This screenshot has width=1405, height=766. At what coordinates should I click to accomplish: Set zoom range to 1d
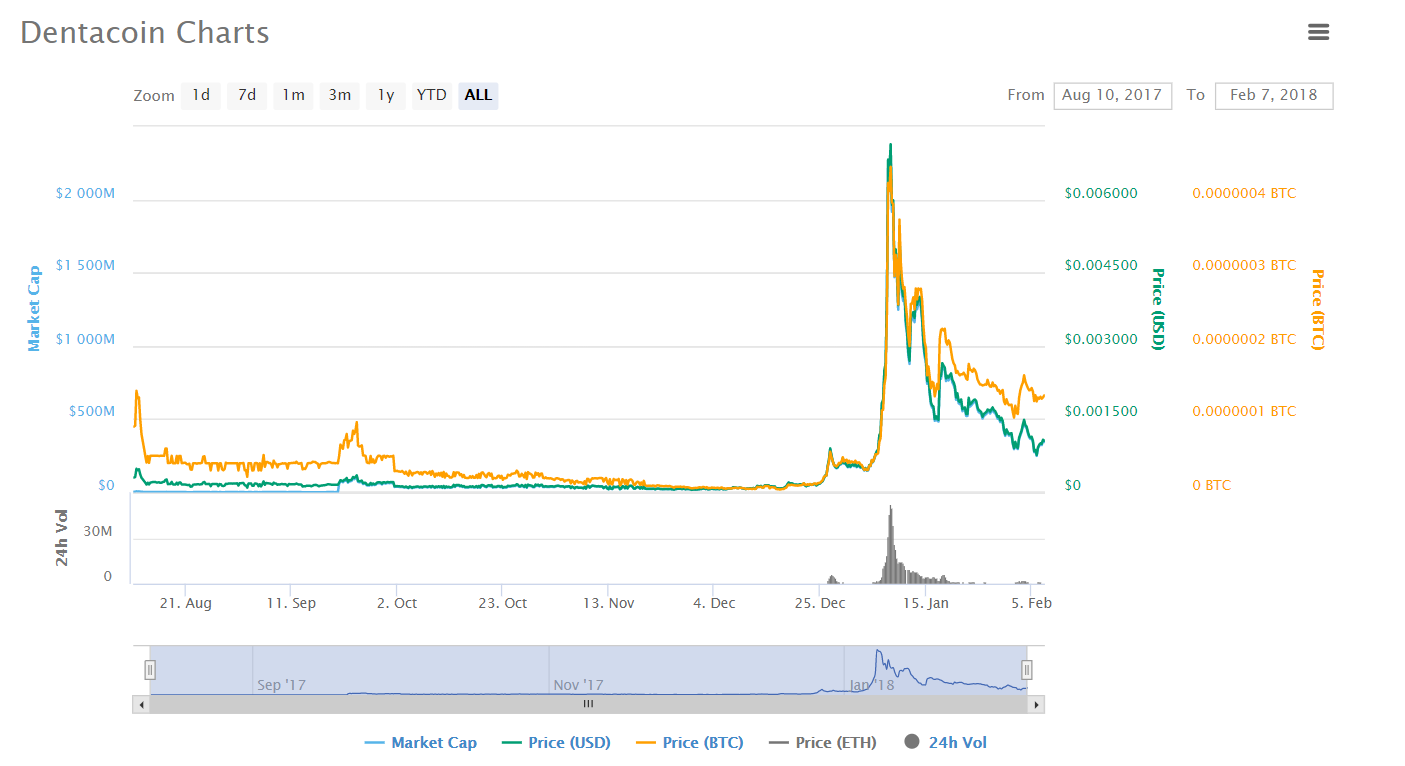(x=201, y=95)
